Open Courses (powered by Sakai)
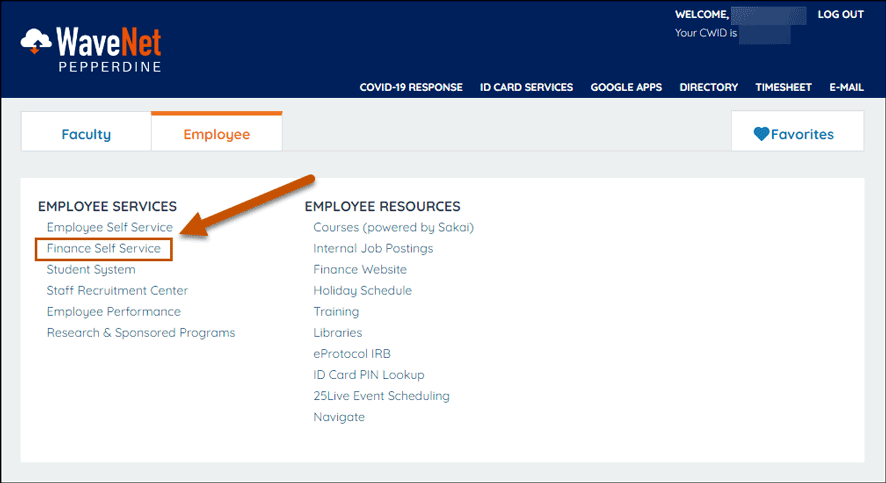 coord(393,228)
